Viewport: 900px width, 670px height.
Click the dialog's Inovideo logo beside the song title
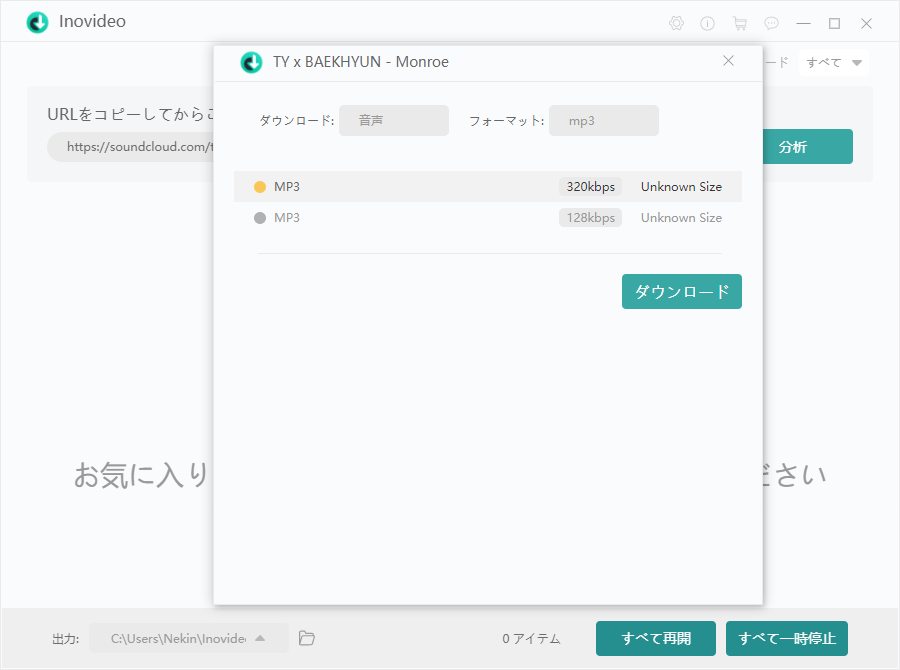(x=251, y=63)
